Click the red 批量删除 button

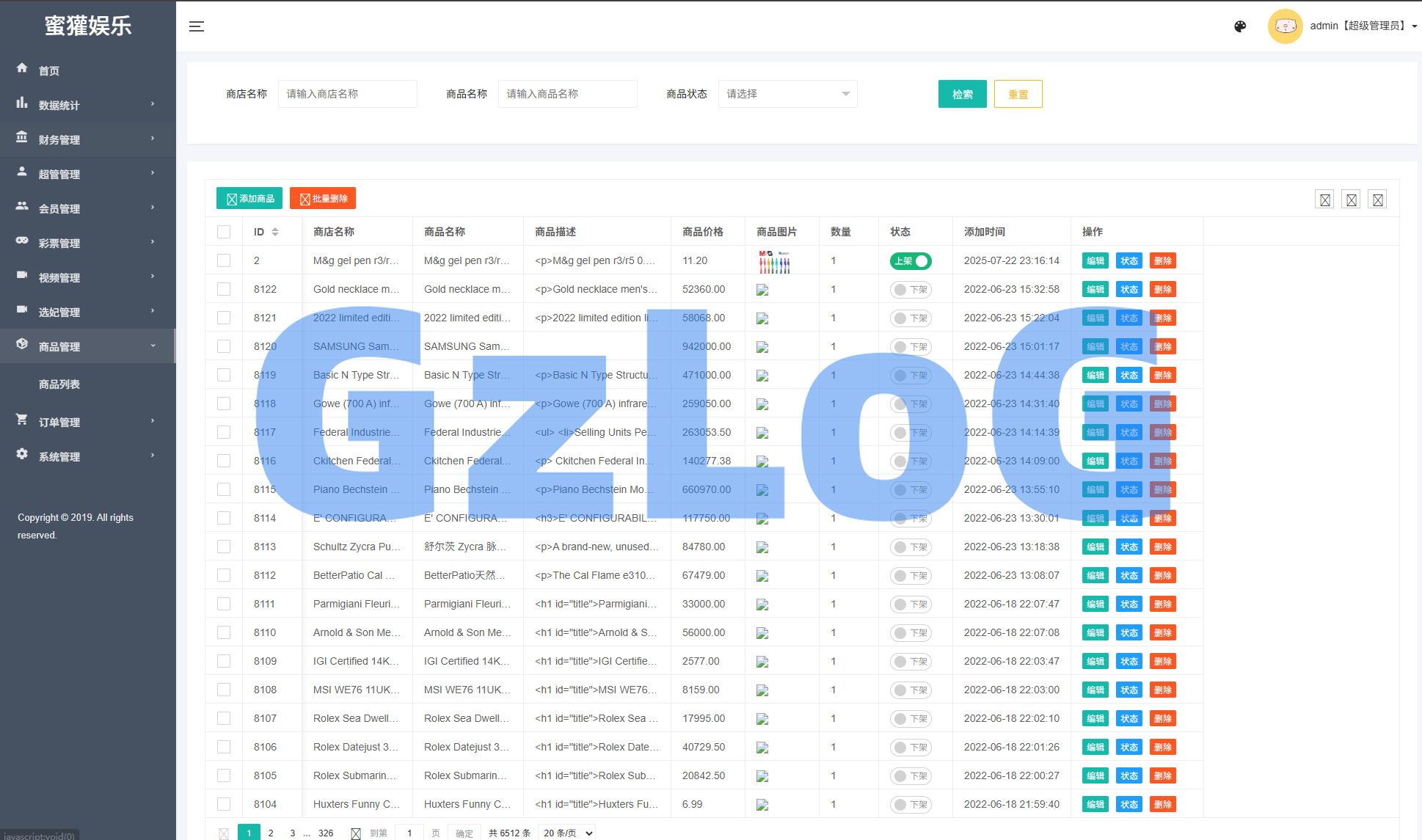coord(323,198)
